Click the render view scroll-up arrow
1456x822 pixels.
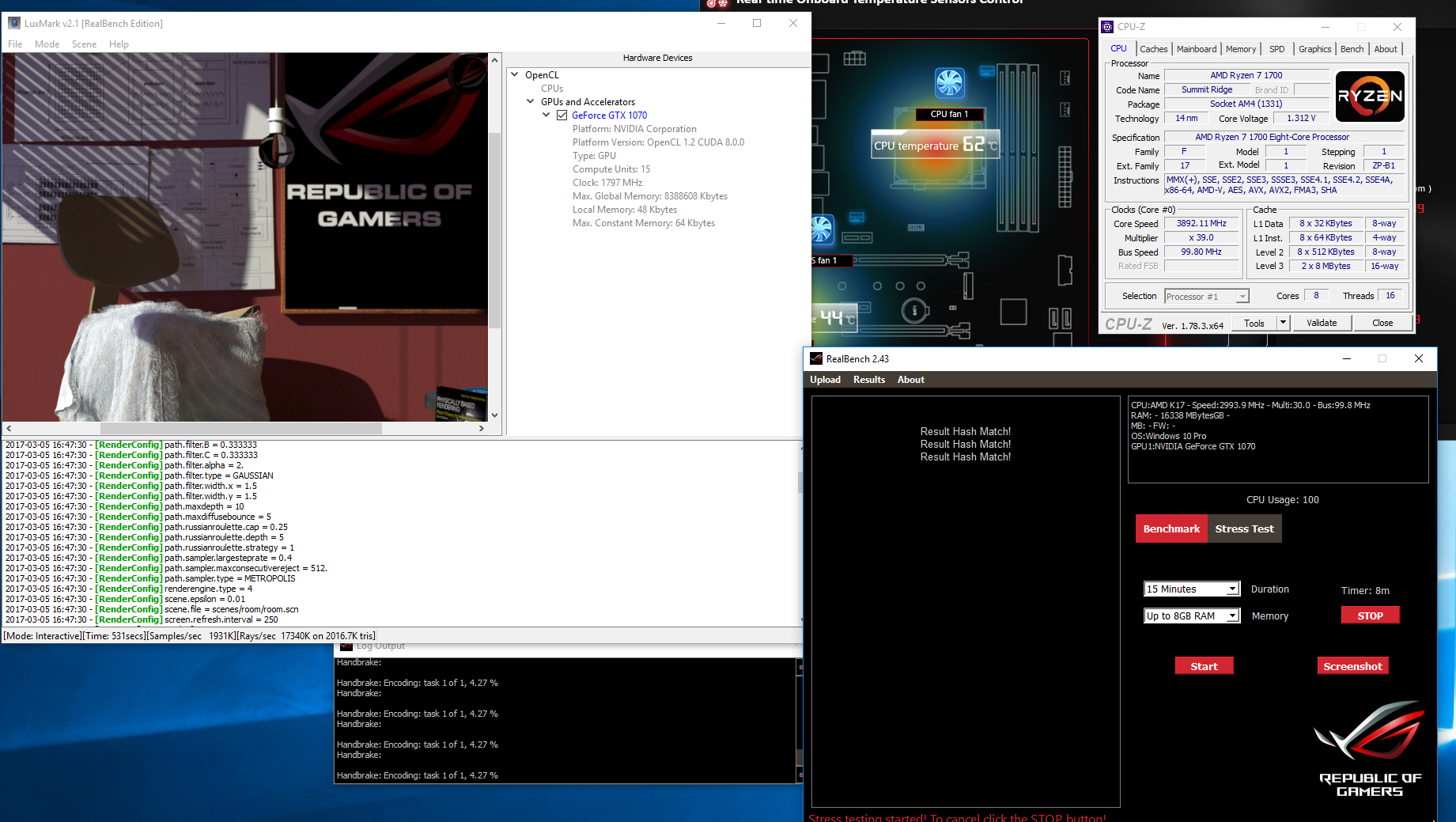point(495,60)
